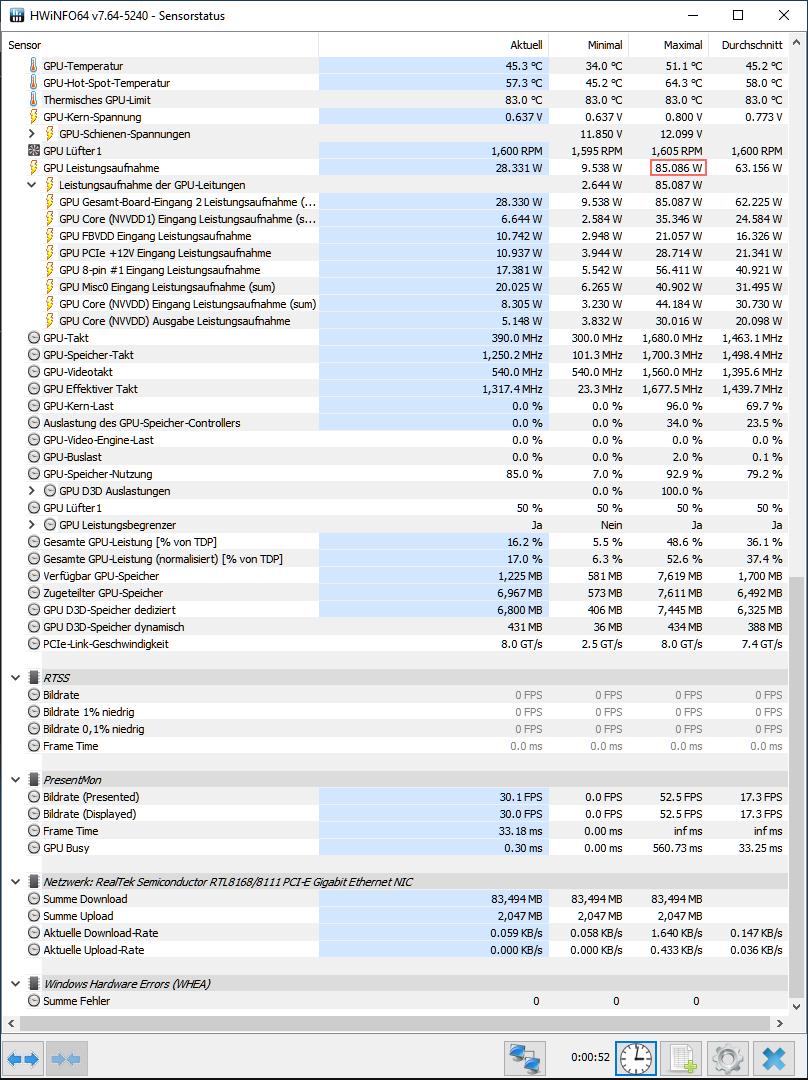
Task: Collapse the RTSS sensor section
Action: pyautogui.click(x=15, y=678)
